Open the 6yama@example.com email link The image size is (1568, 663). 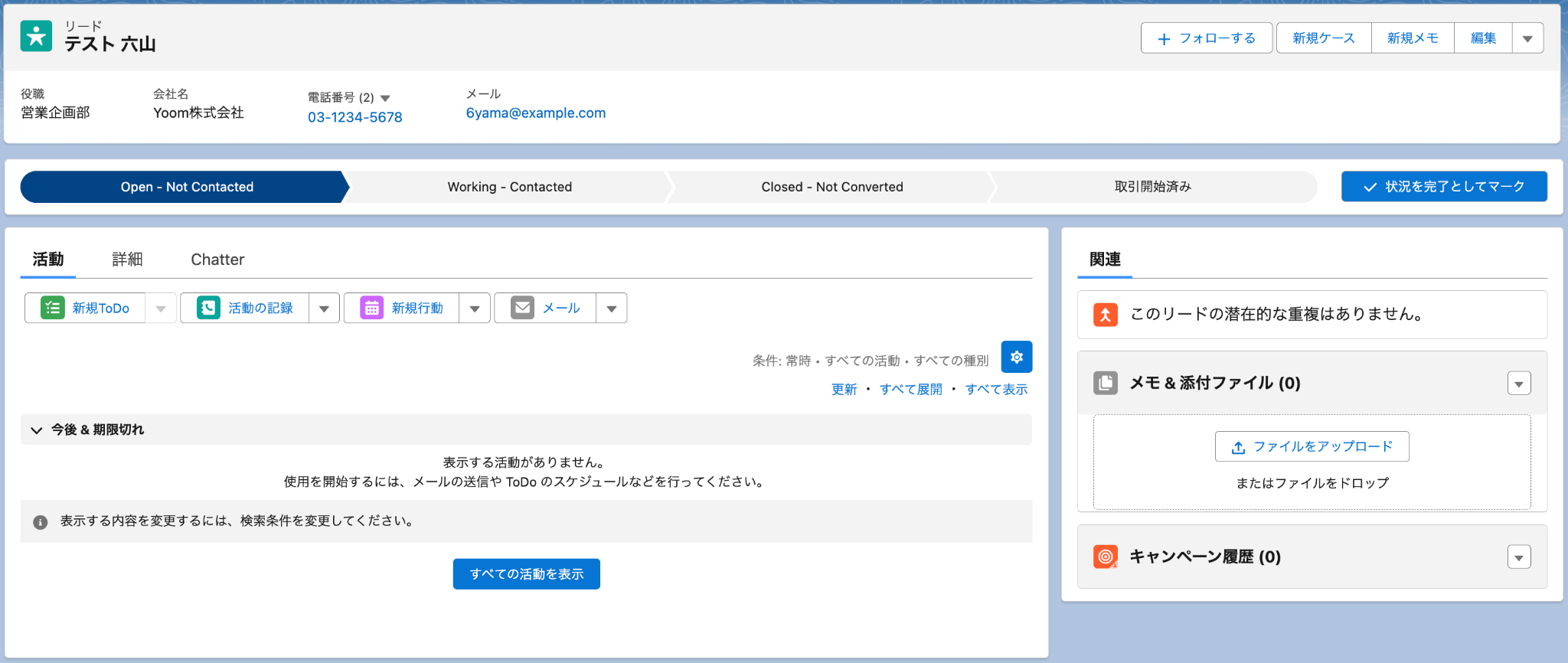tap(536, 113)
